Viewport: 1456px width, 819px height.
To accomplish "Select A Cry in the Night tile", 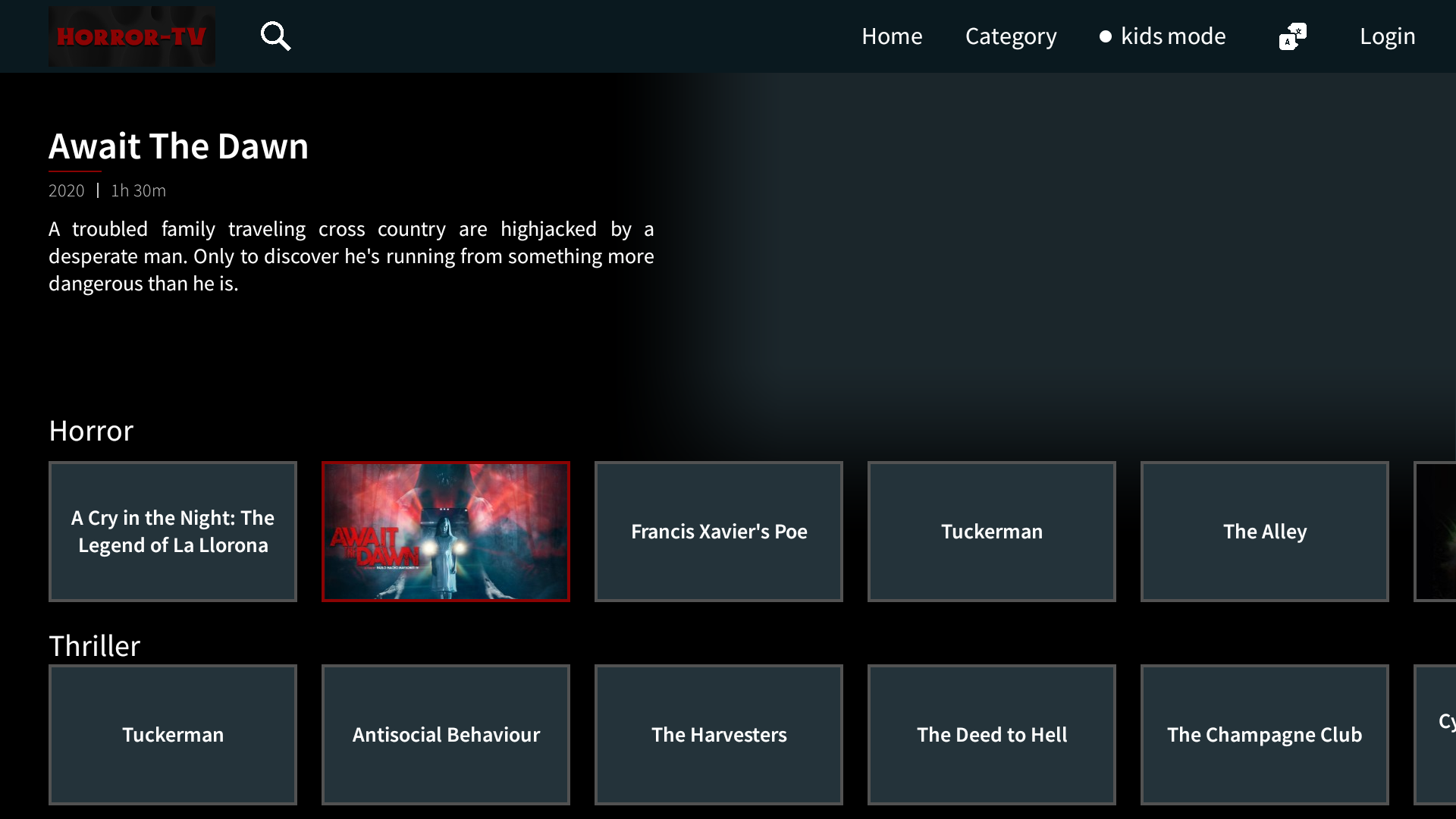I will (x=172, y=531).
